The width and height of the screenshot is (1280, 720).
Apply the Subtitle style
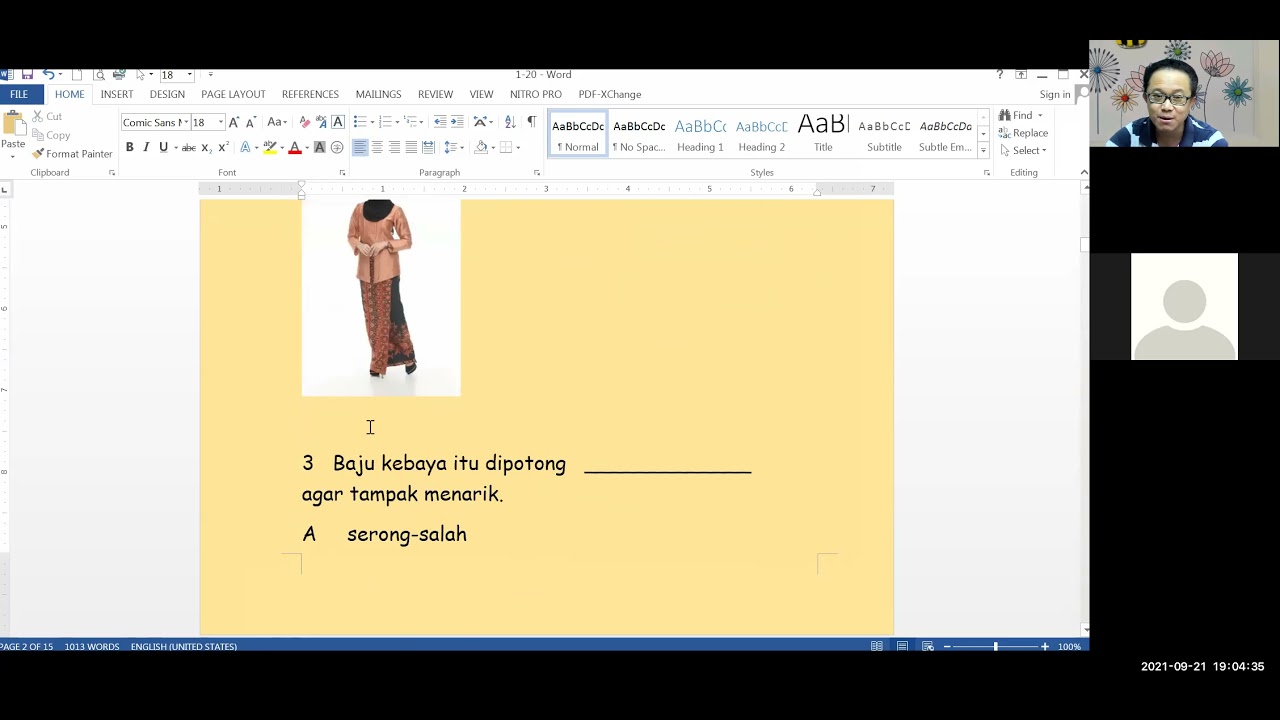pos(884,134)
